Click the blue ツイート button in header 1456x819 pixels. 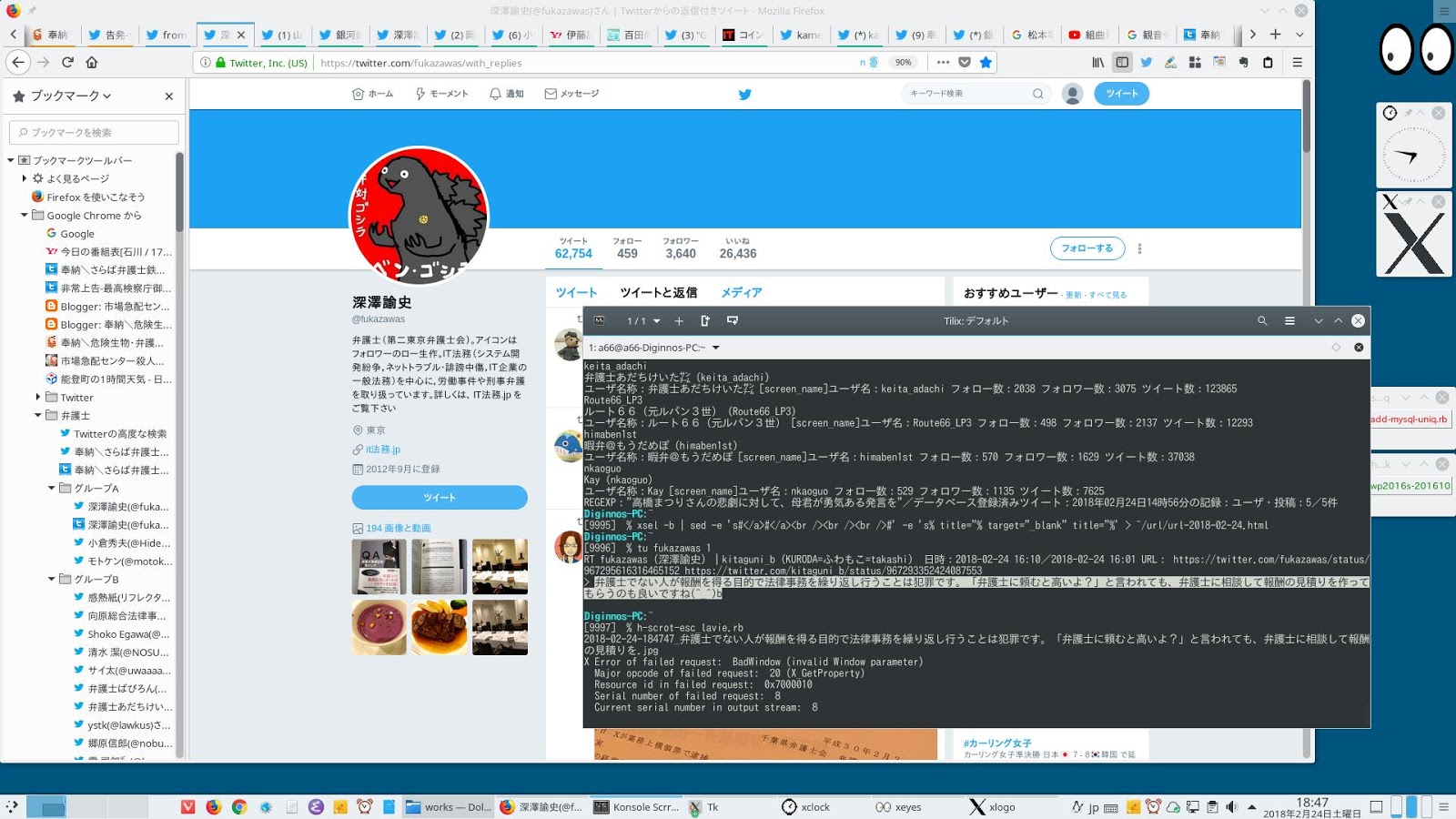coord(1121,94)
